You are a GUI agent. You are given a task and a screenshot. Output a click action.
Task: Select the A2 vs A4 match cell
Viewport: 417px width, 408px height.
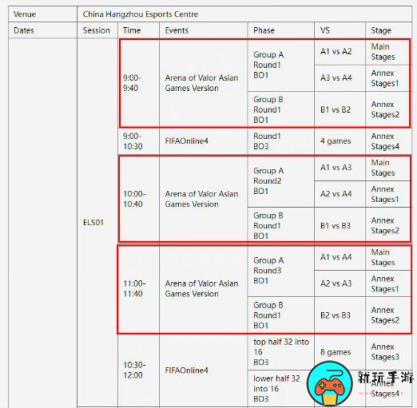(x=340, y=194)
